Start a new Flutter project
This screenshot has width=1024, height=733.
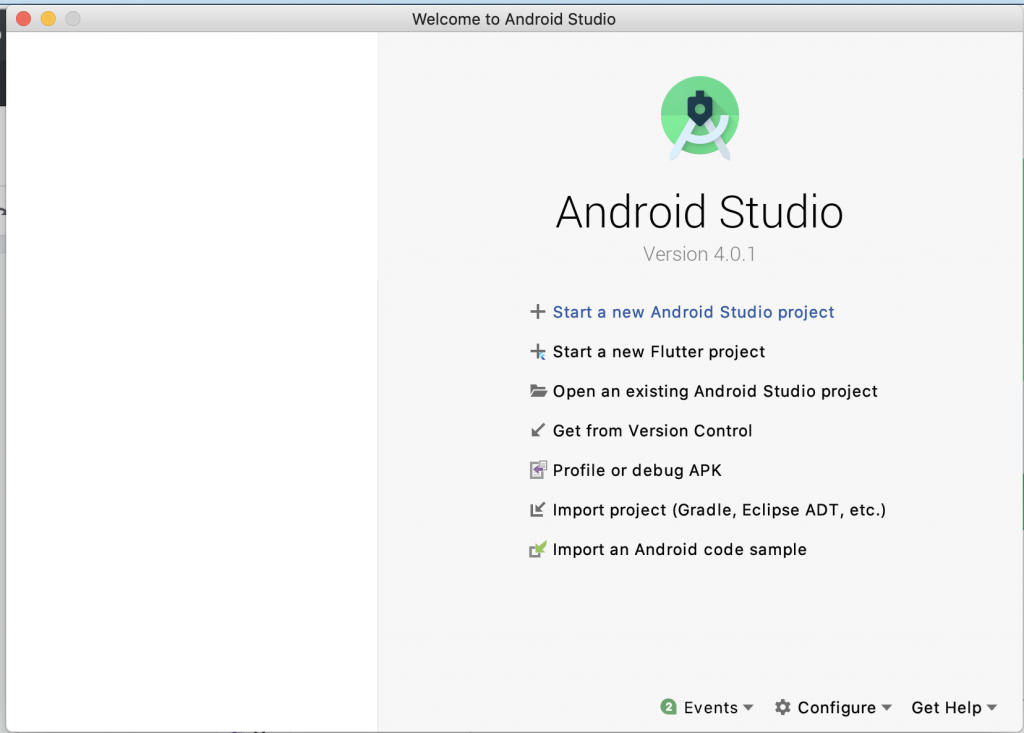click(658, 351)
